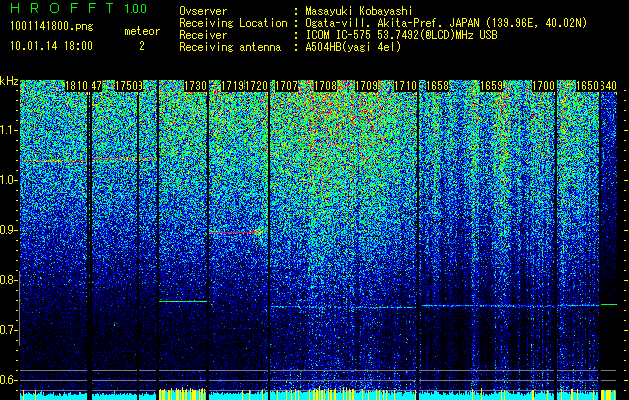The width and height of the screenshot is (629, 400).
Task: Click the 0.6 kHz axis tick label
Action: click(x=9, y=380)
